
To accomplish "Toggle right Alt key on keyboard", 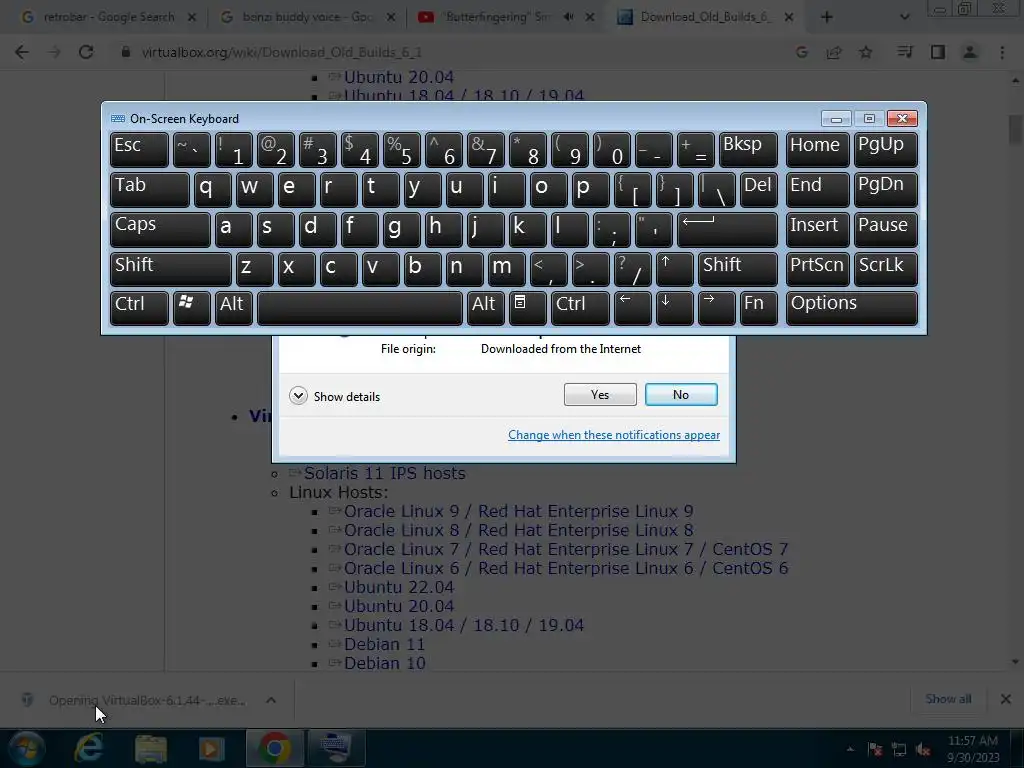I will tap(485, 308).
